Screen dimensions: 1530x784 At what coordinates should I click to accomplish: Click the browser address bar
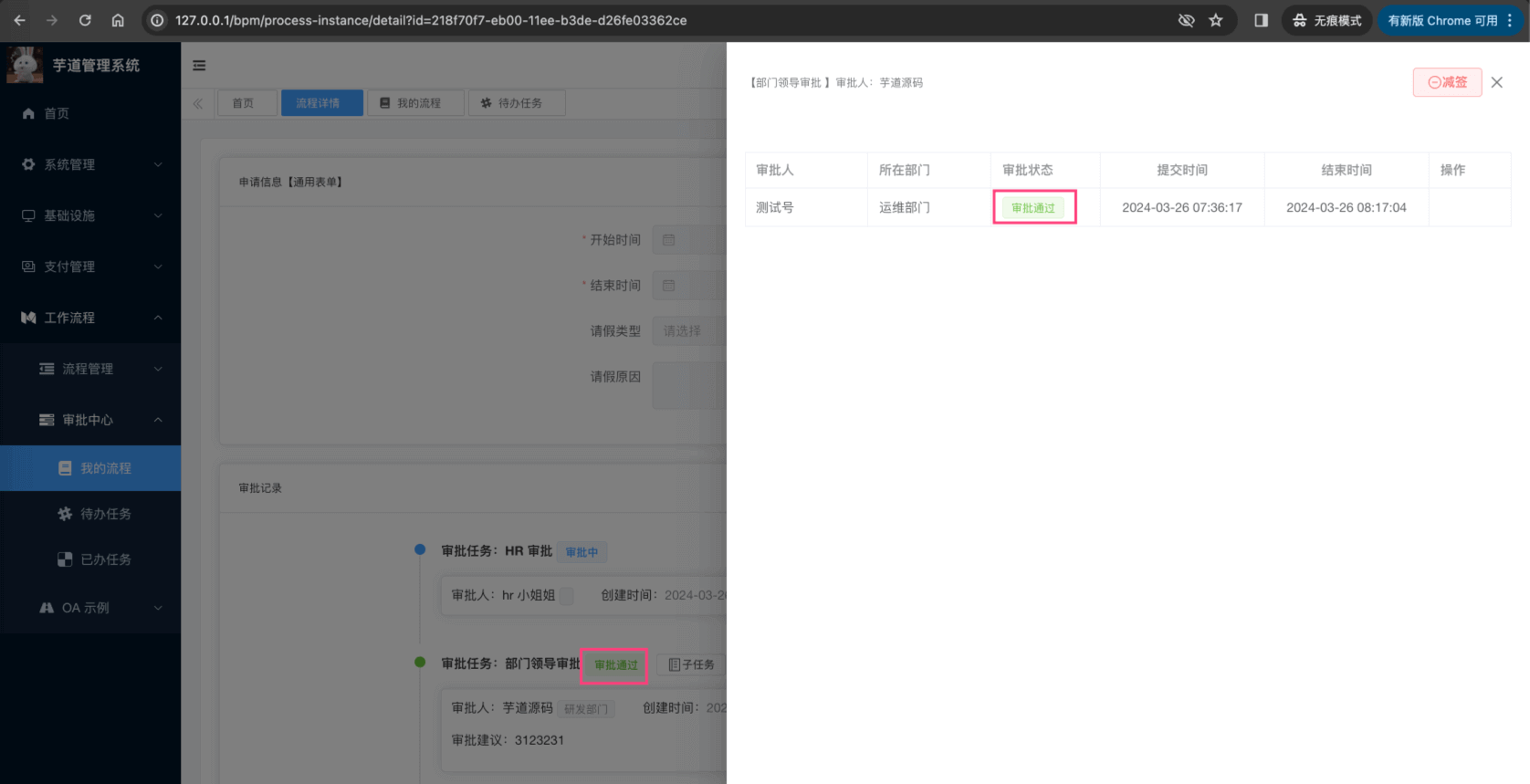tap(639, 20)
